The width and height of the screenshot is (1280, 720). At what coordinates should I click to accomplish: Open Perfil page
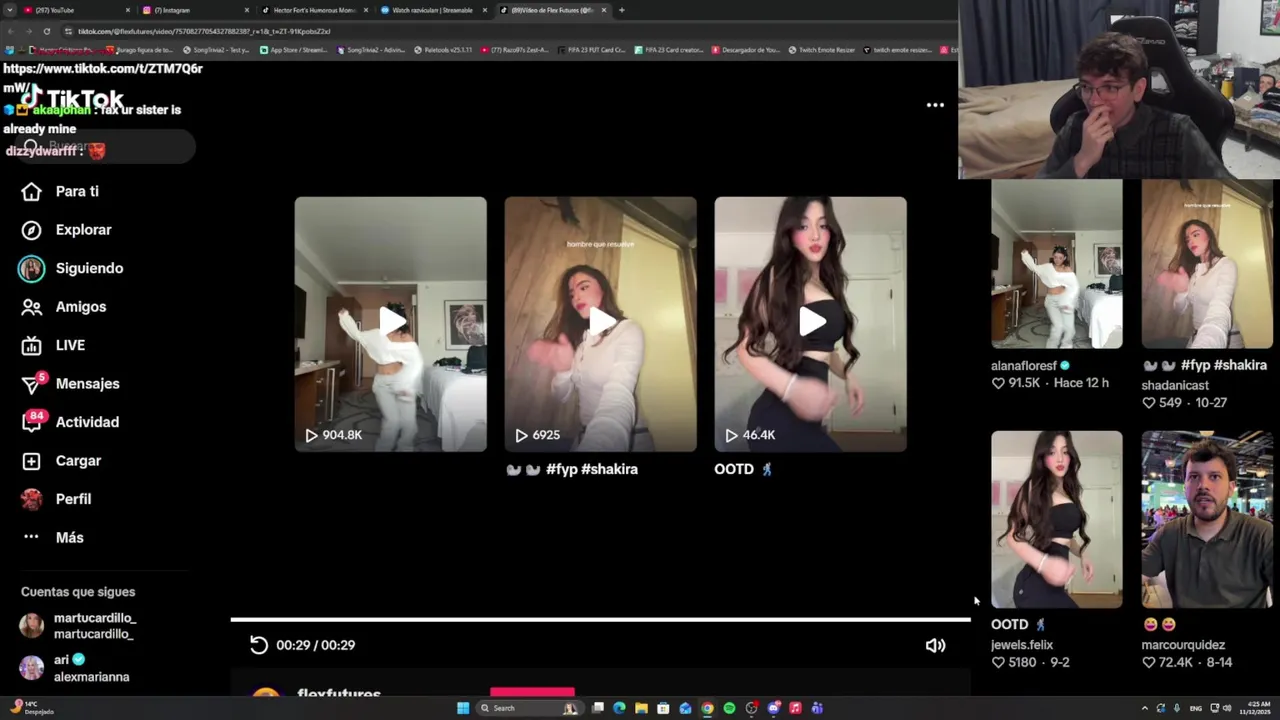pyautogui.click(x=57, y=499)
